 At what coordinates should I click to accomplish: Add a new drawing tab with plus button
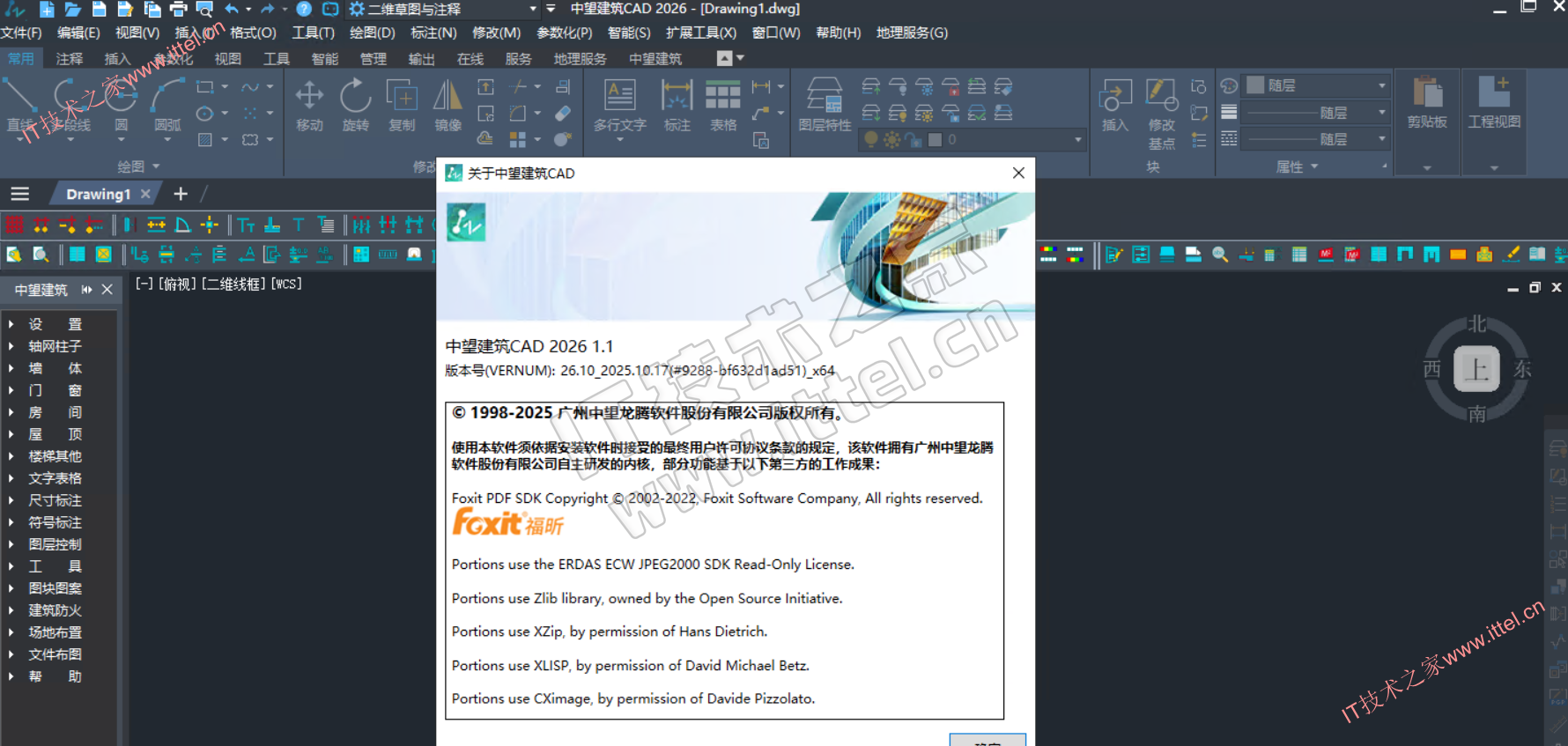pyautogui.click(x=181, y=194)
